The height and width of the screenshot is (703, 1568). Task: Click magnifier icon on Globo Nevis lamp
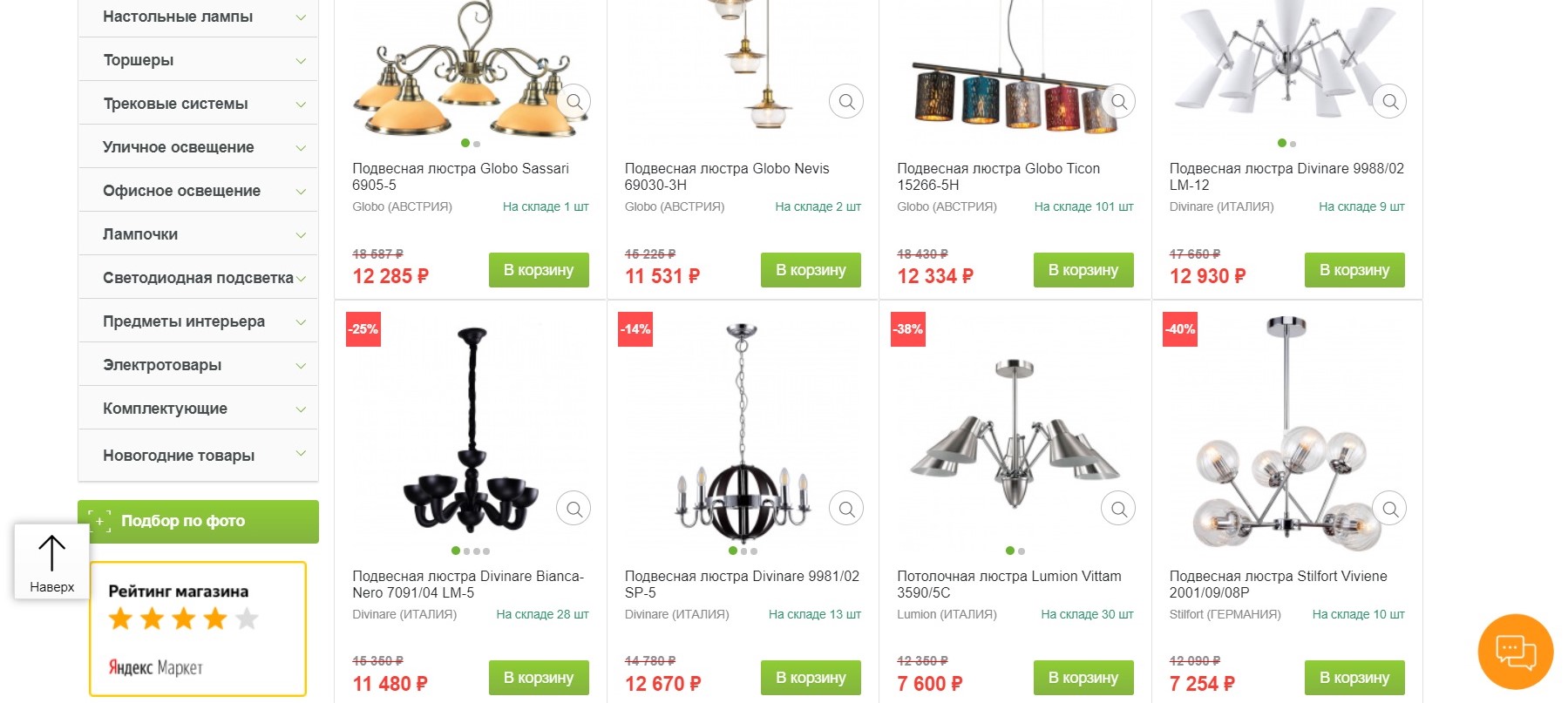click(846, 102)
